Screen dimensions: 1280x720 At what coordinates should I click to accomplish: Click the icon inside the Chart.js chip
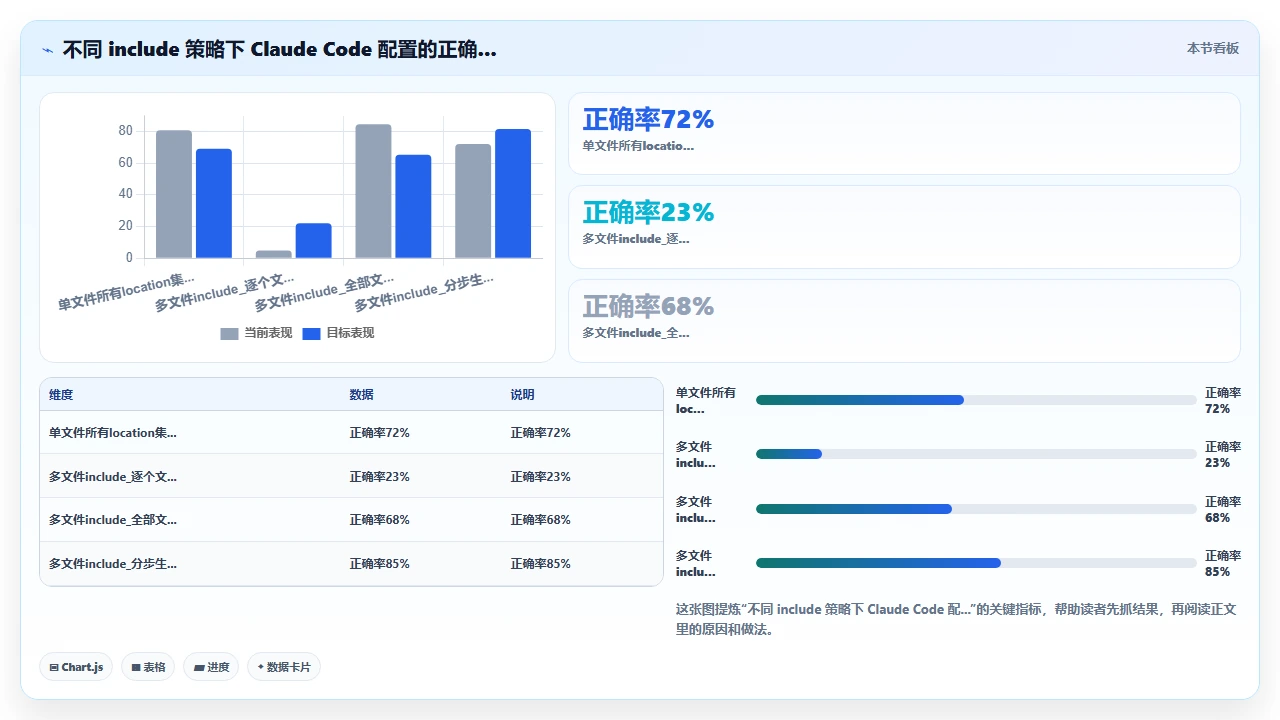pyautogui.click(x=54, y=667)
